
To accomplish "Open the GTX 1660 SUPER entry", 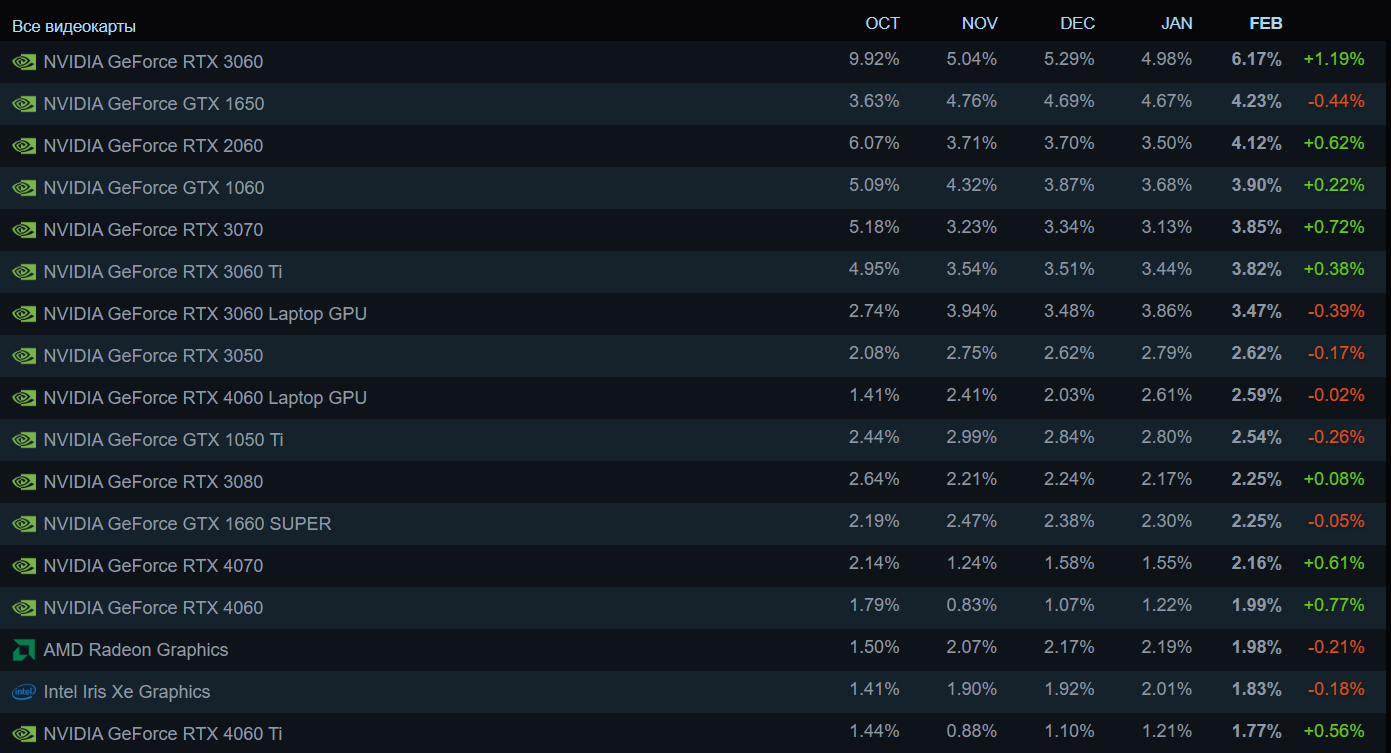I will [x=187, y=524].
